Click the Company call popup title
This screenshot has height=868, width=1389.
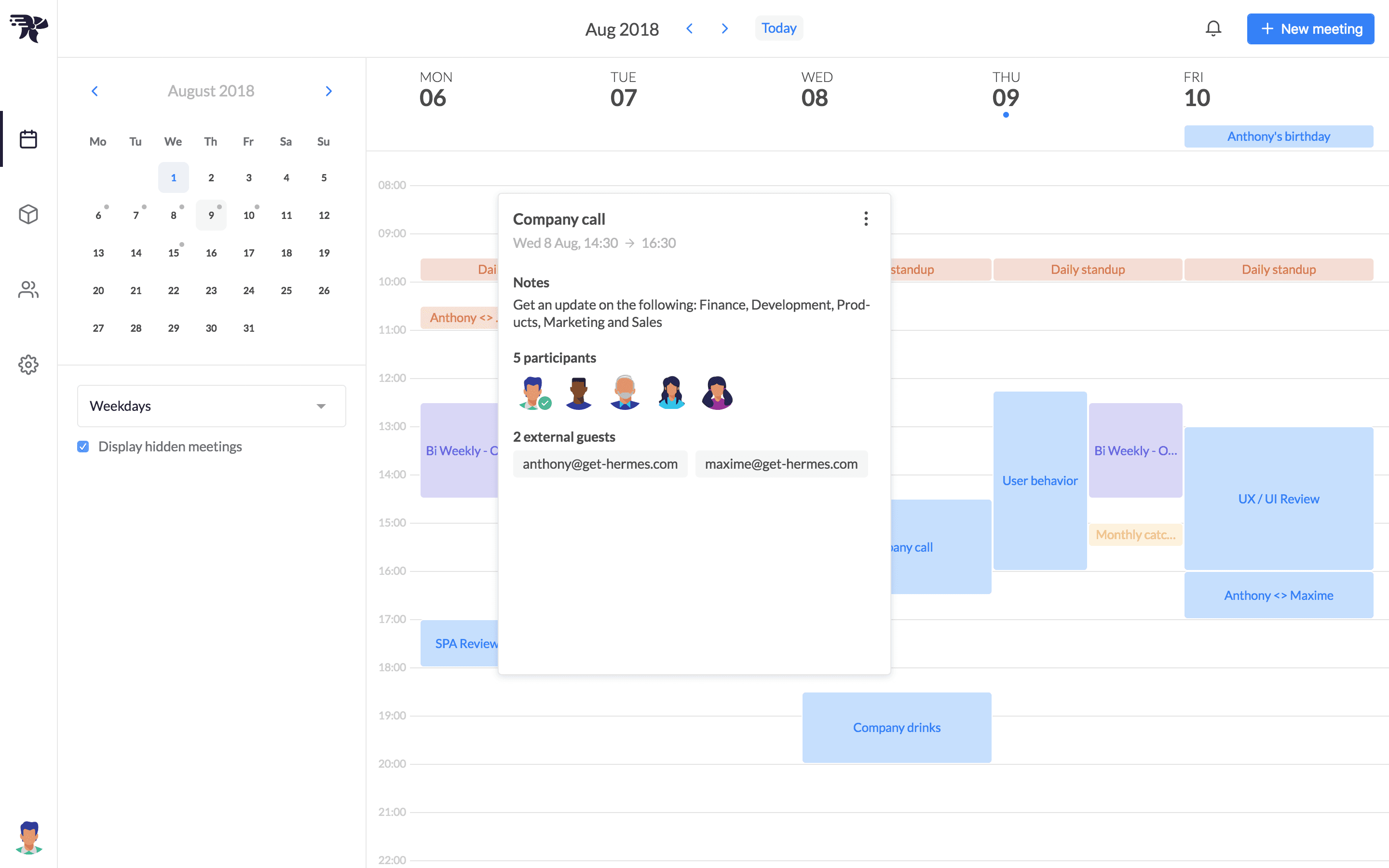(x=558, y=219)
